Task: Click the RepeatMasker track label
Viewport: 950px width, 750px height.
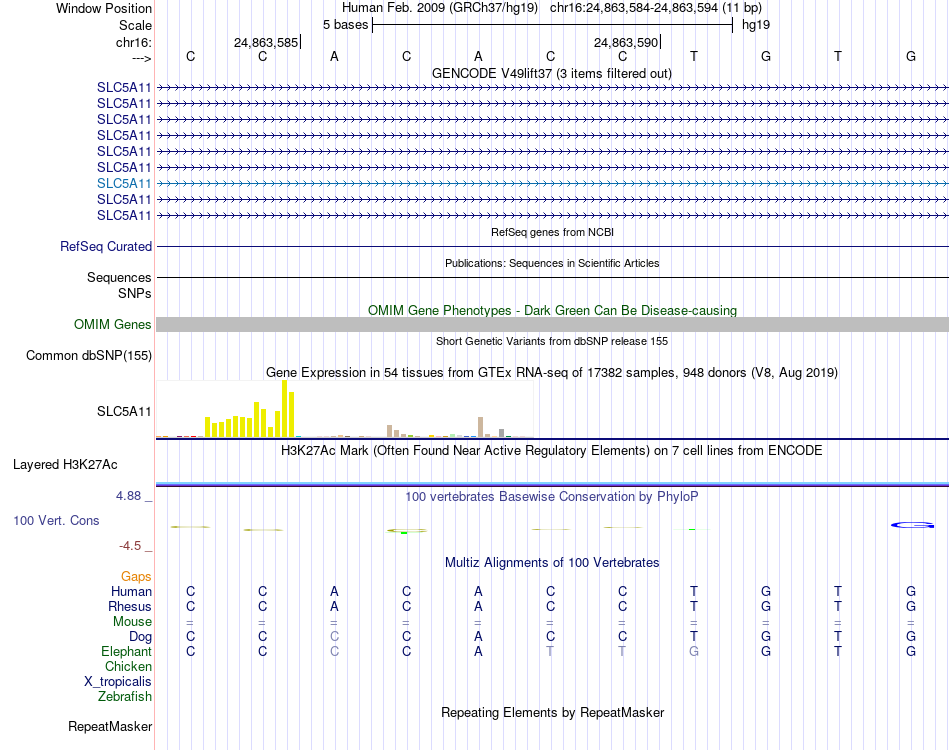Action: coord(110,726)
